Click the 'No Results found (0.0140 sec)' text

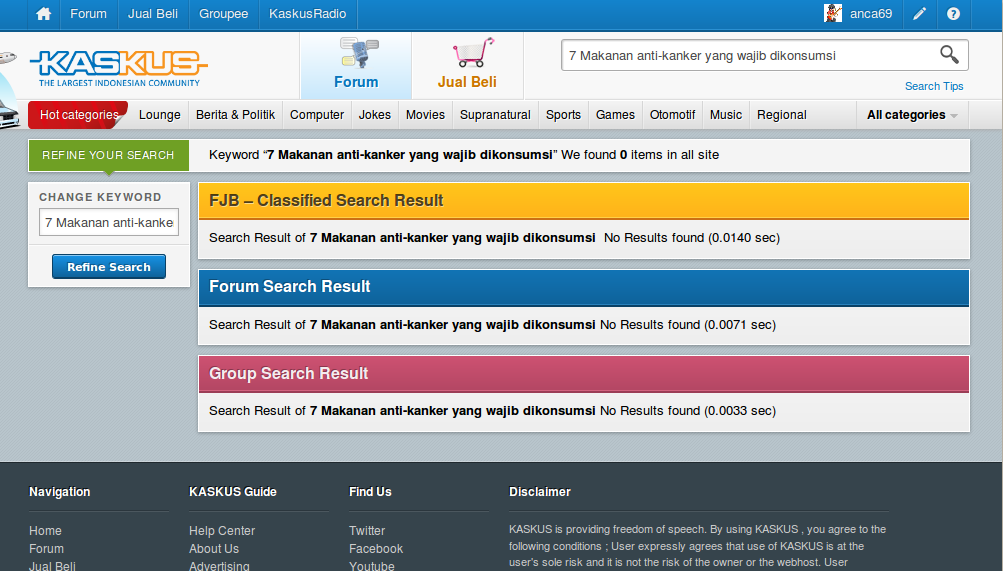(692, 238)
